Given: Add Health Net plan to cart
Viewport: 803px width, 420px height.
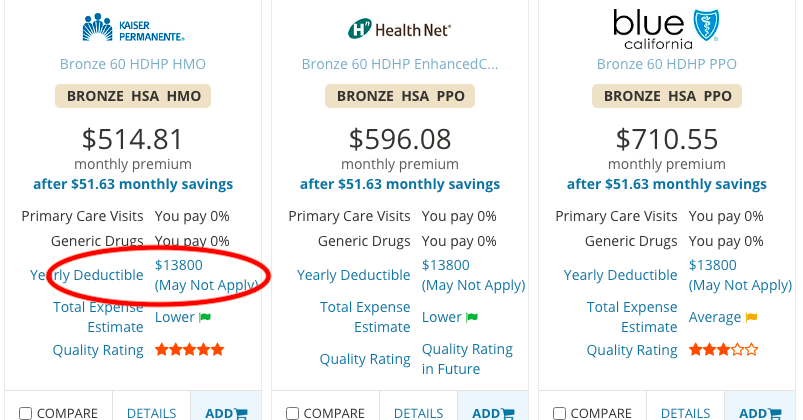Looking at the screenshot, I should [493, 413].
